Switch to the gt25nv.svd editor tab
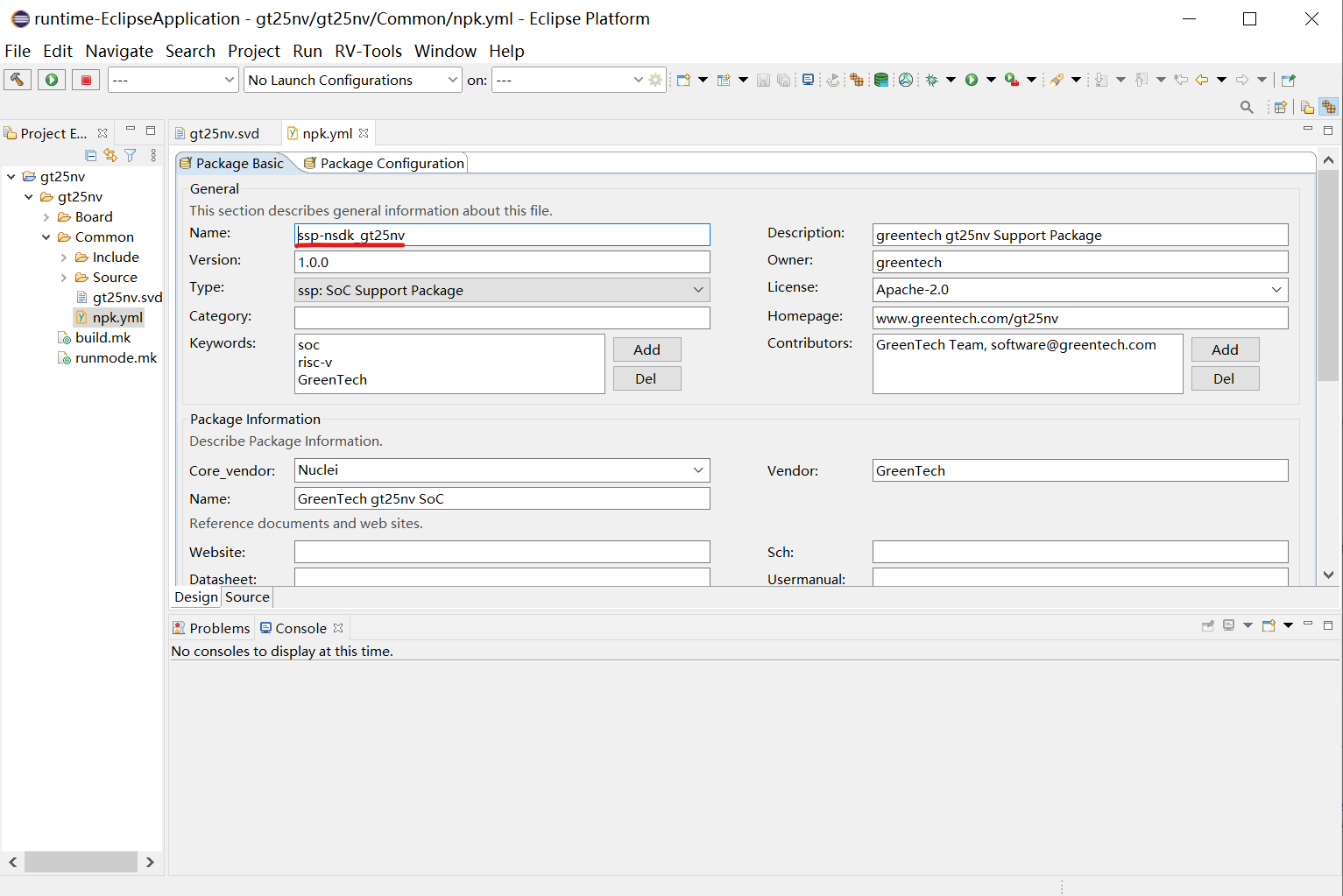 click(x=224, y=133)
